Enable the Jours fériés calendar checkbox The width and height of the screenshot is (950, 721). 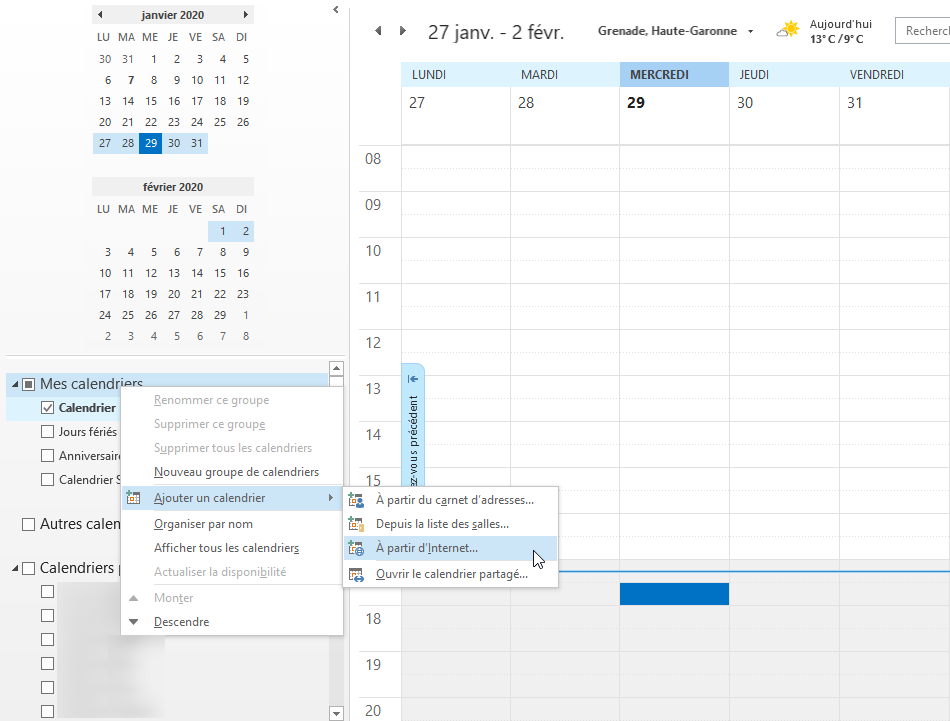[48, 432]
